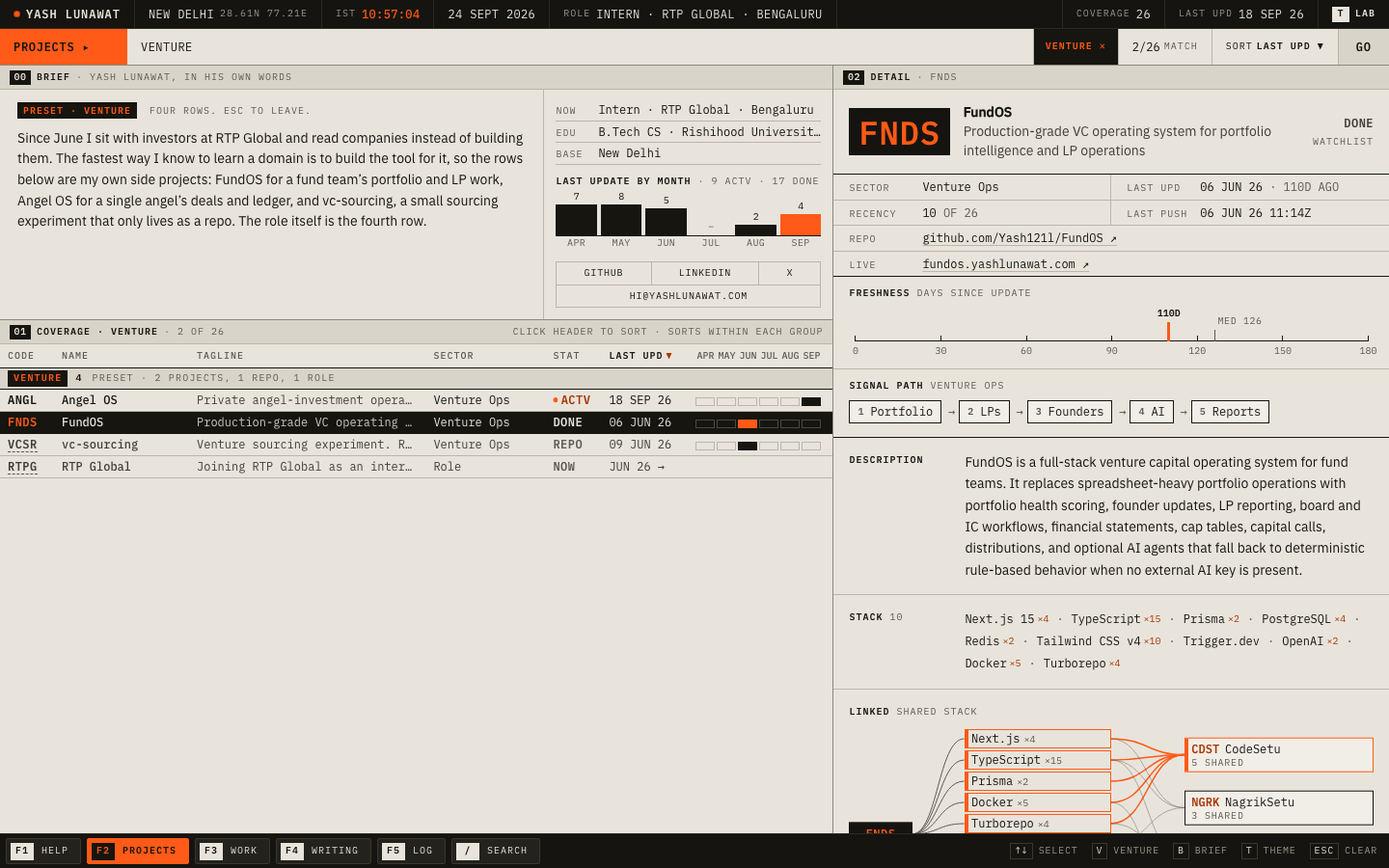Select the JUN bar in monthly chart
The height and width of the screenshot is (868, 1389).
point(666,222)
